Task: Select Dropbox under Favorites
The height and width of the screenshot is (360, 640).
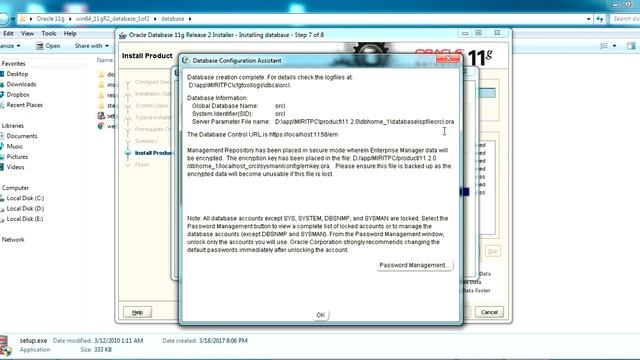Action: 18,94
